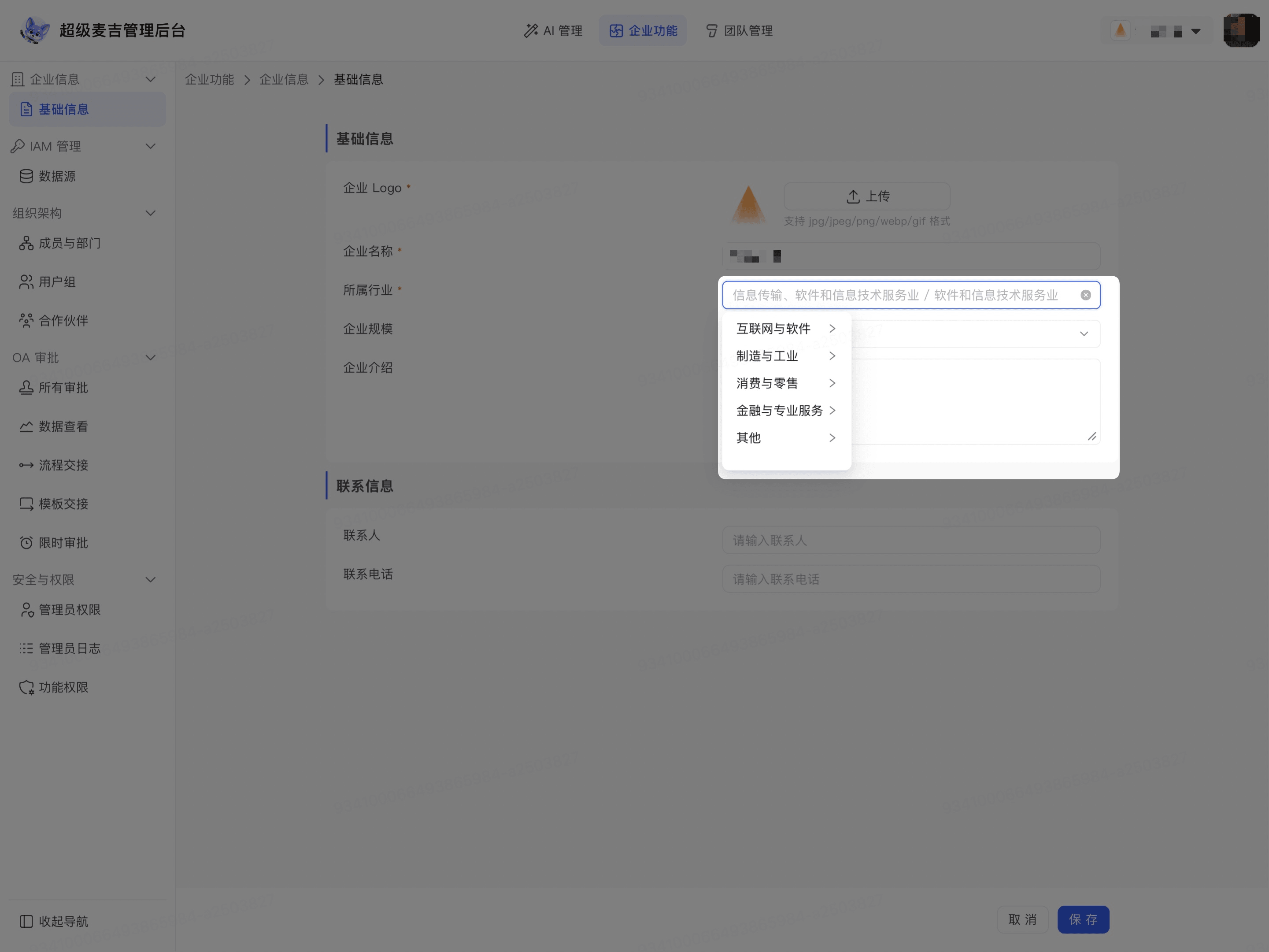Select 消费与零售 in industry list

coord(786,383)
